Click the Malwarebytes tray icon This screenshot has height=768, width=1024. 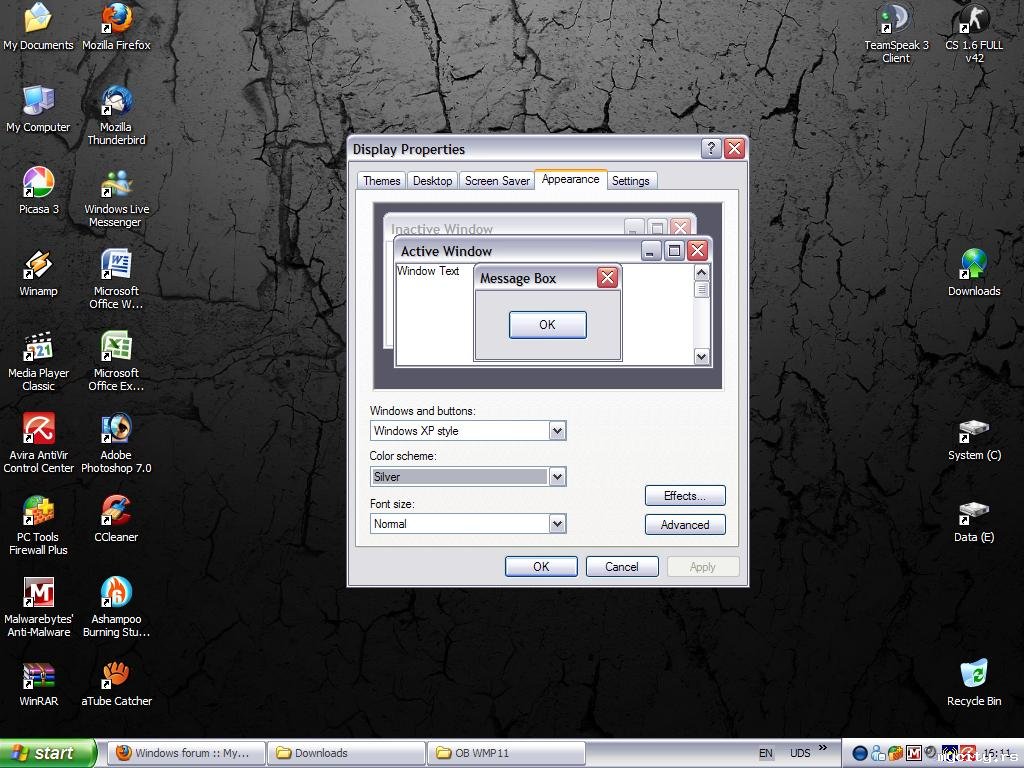(x=914, y=753)
